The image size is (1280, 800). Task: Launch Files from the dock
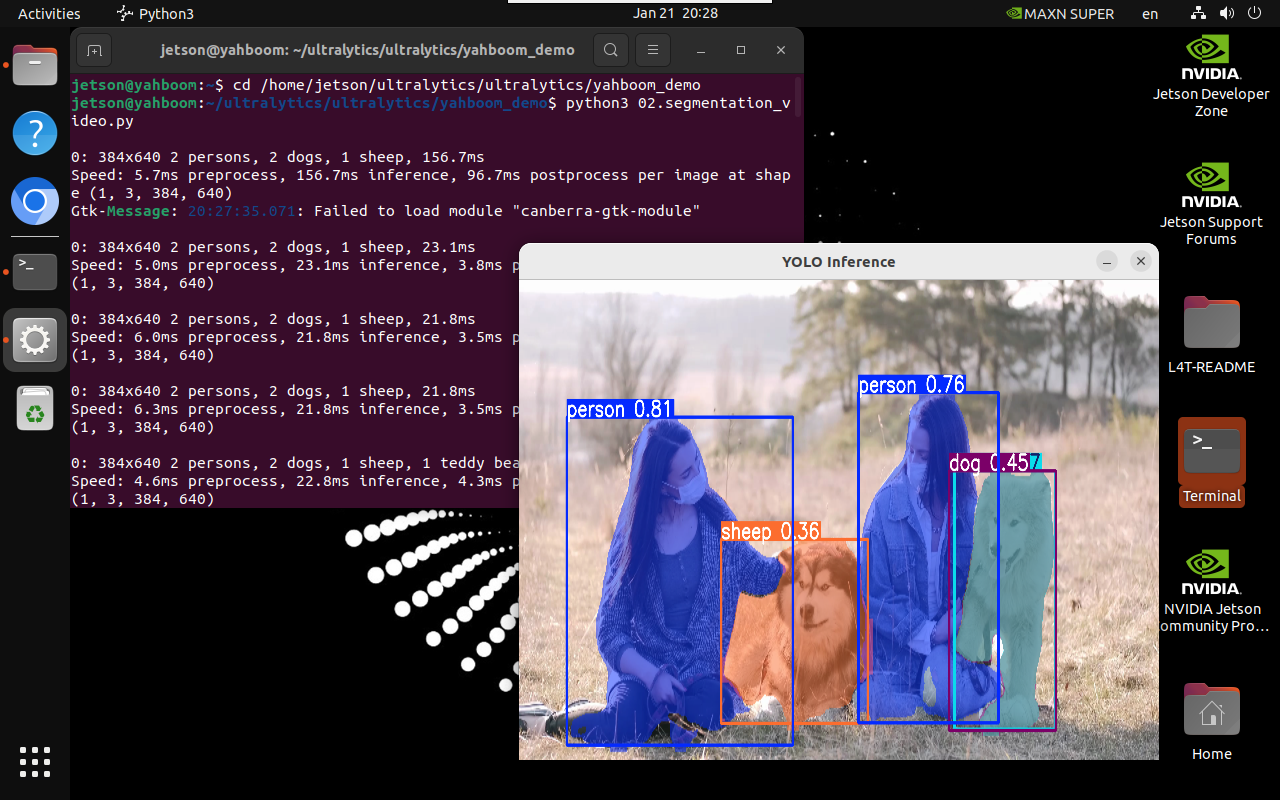tap(35, 67)
